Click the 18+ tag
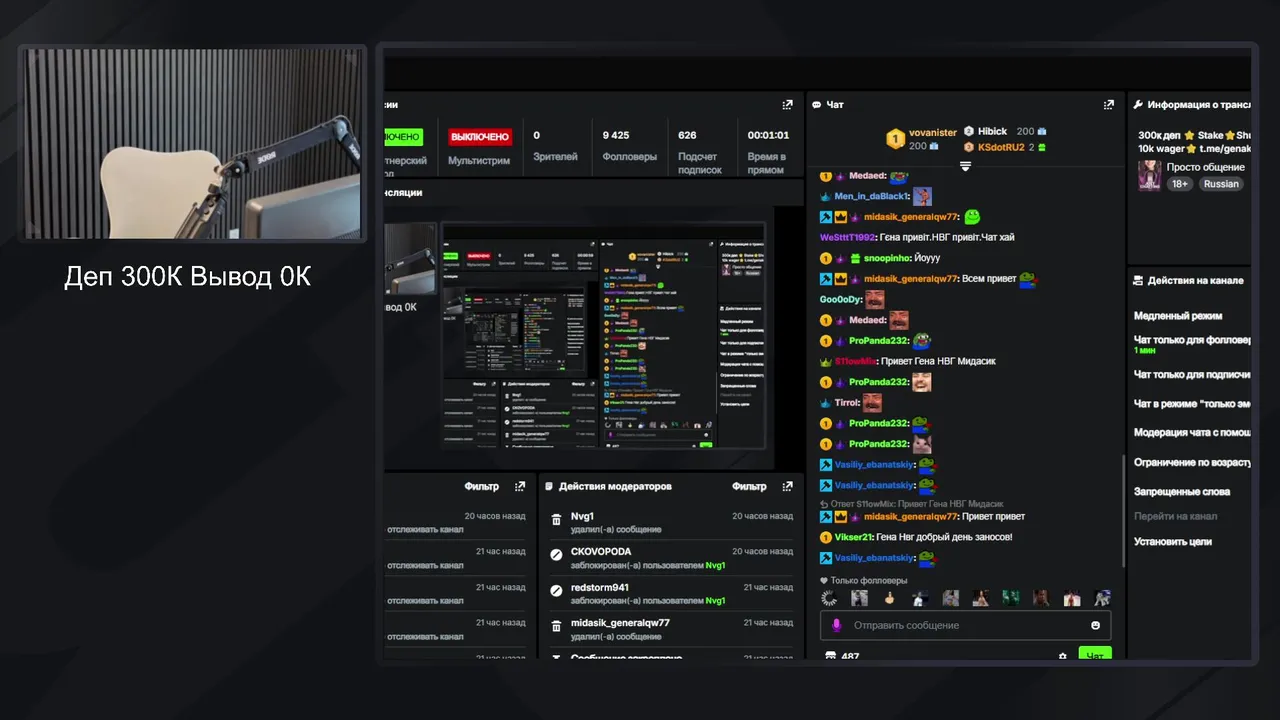The width and height of the screenshot is (1280, 720). point(1180,184)
